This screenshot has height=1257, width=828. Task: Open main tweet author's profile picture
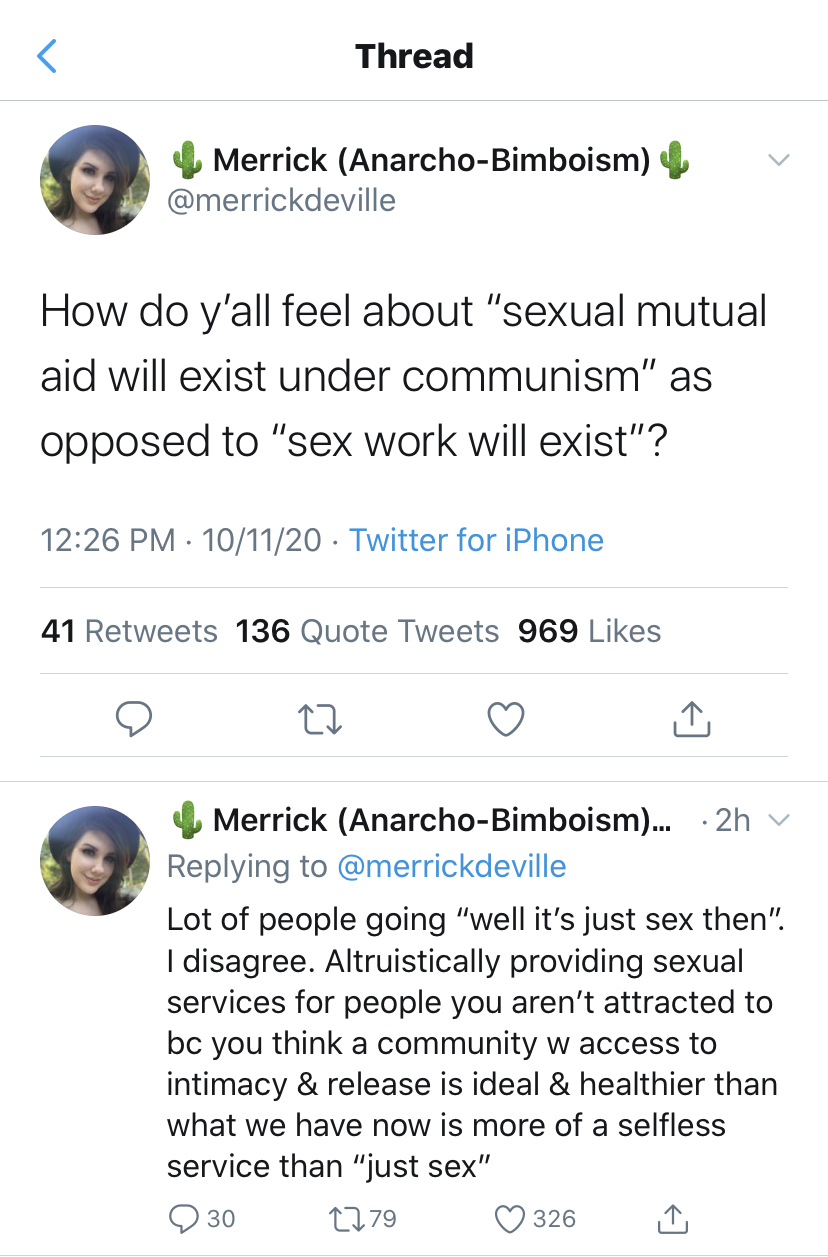click(x=95, y=180)
